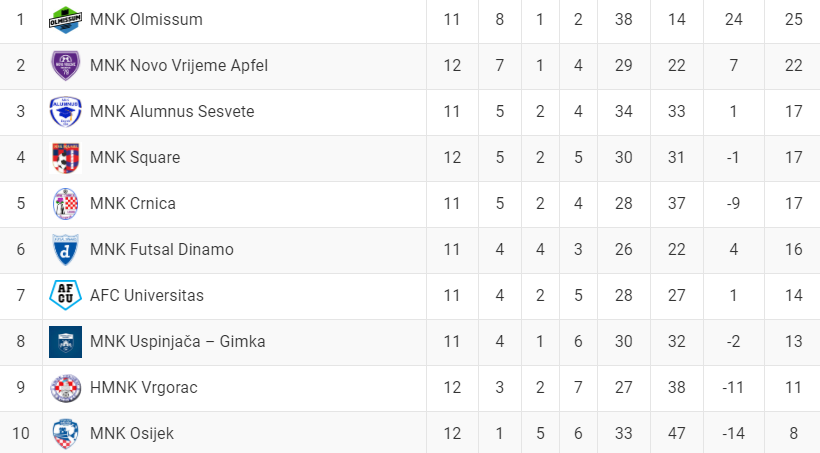
Task: Click the purple Novo Vrijeme Apfel crest
Action: [x=65, y=65]
